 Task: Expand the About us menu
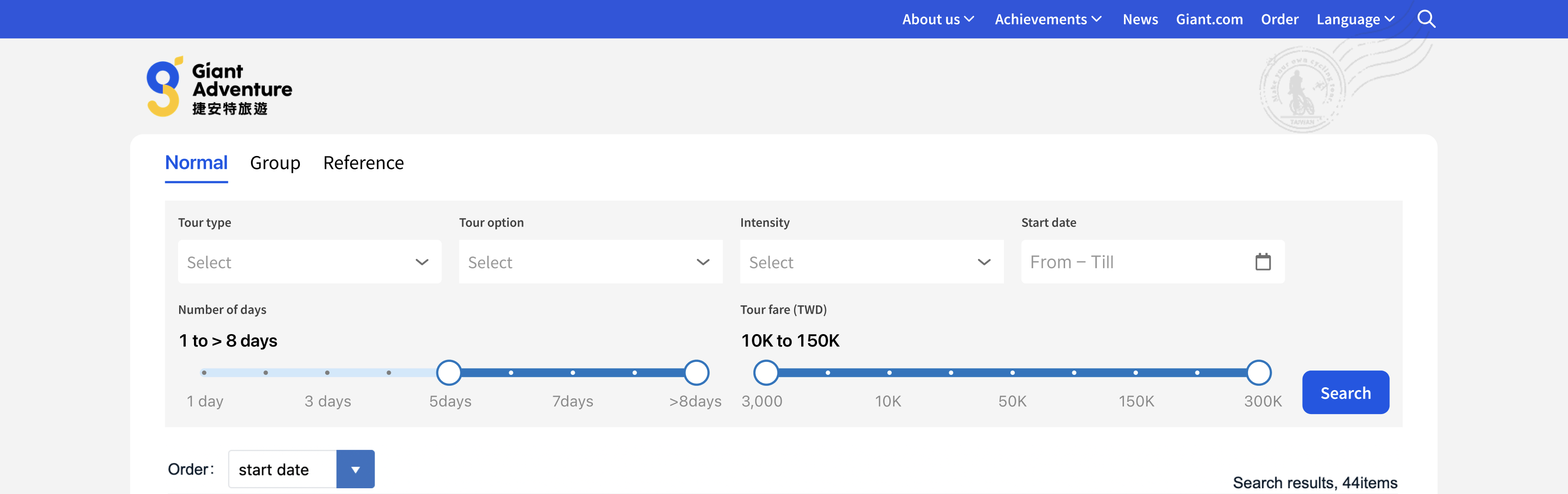pos(937,20)
